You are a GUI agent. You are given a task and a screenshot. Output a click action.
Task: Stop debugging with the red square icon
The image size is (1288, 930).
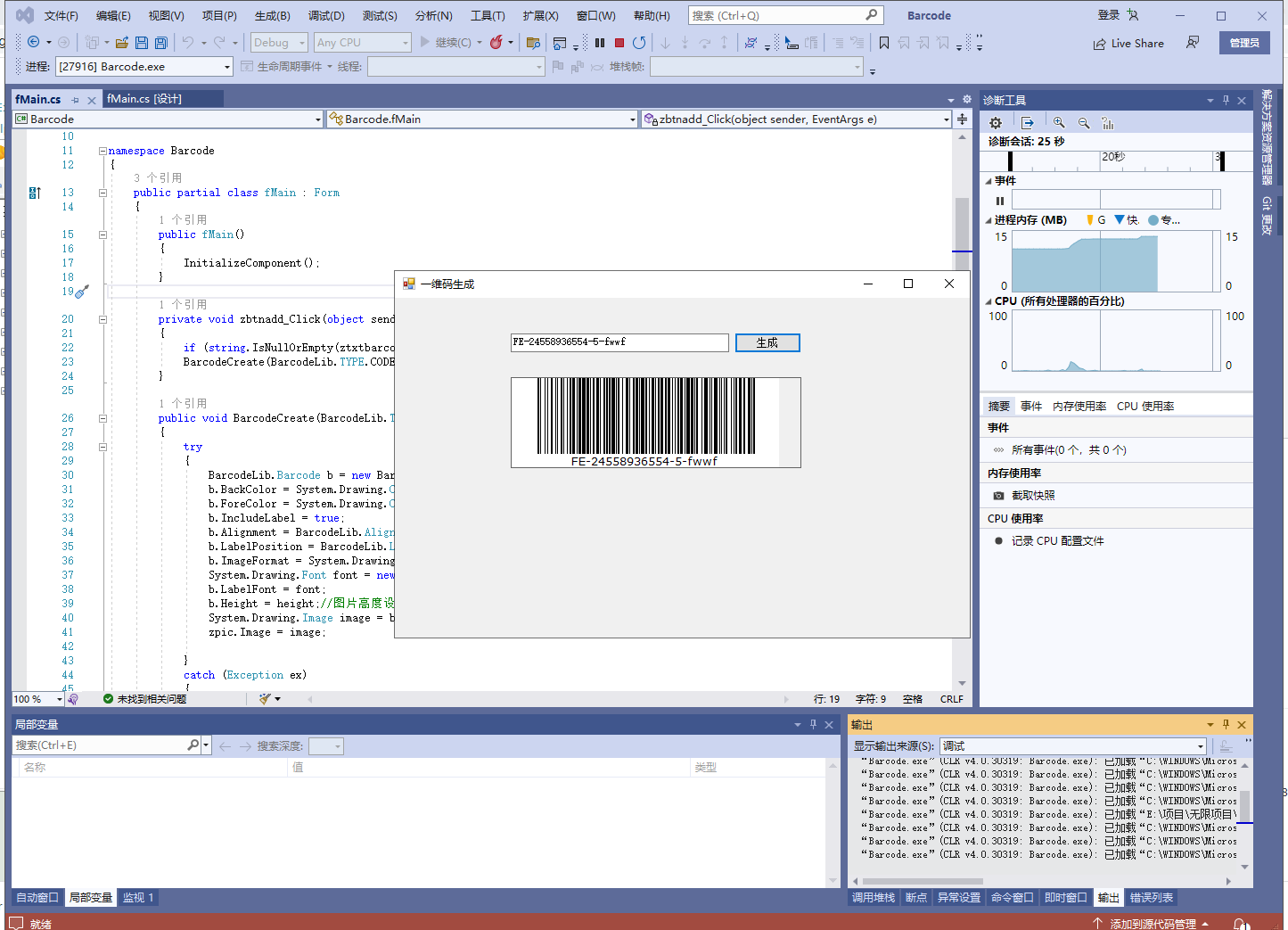pyautogui.click(x=619, y=43)
